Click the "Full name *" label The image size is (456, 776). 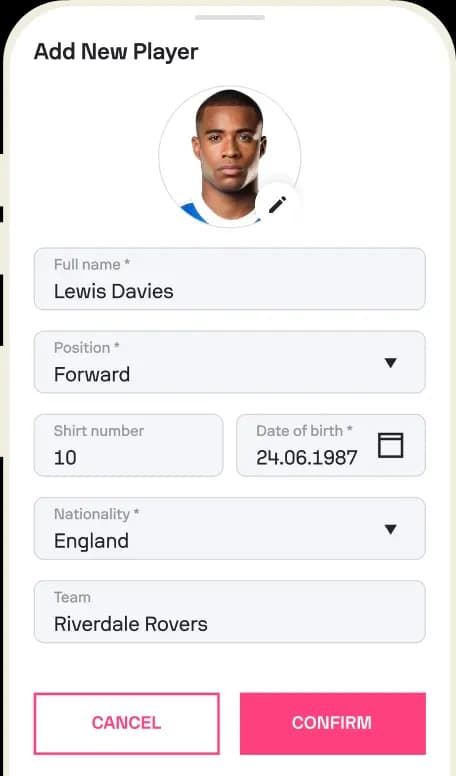92,264
